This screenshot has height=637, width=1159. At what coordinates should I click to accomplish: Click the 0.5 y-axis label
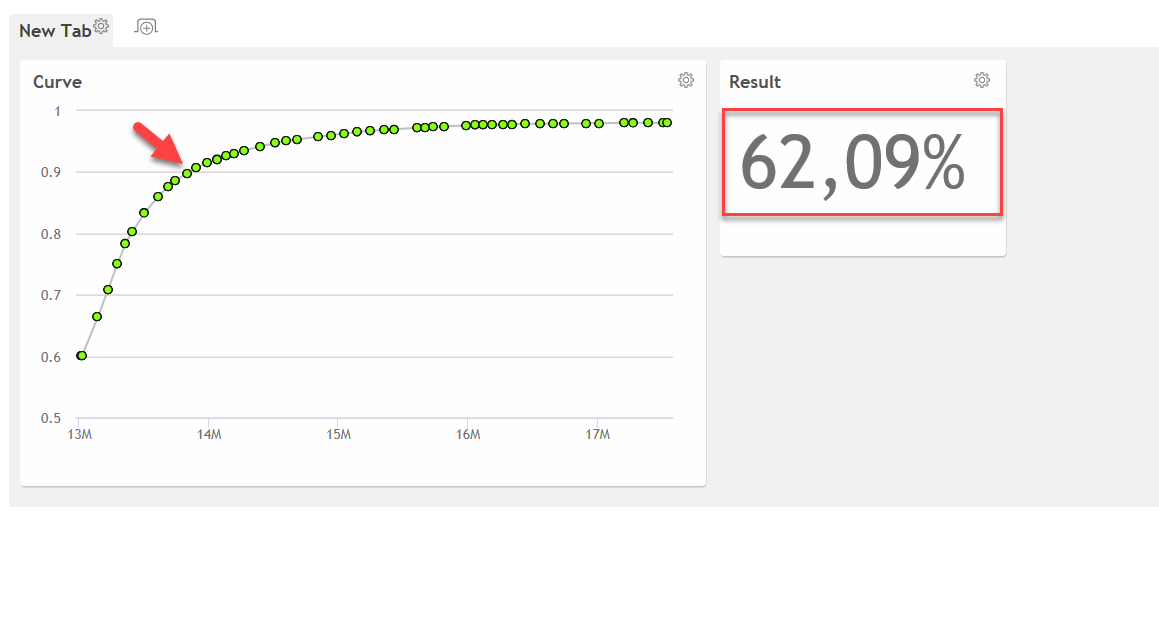pos(51,418)
